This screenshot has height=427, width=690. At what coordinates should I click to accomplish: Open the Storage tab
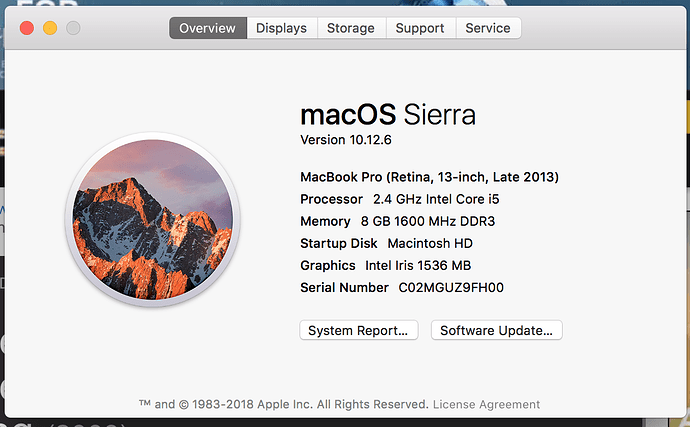(x=351, y=28)
